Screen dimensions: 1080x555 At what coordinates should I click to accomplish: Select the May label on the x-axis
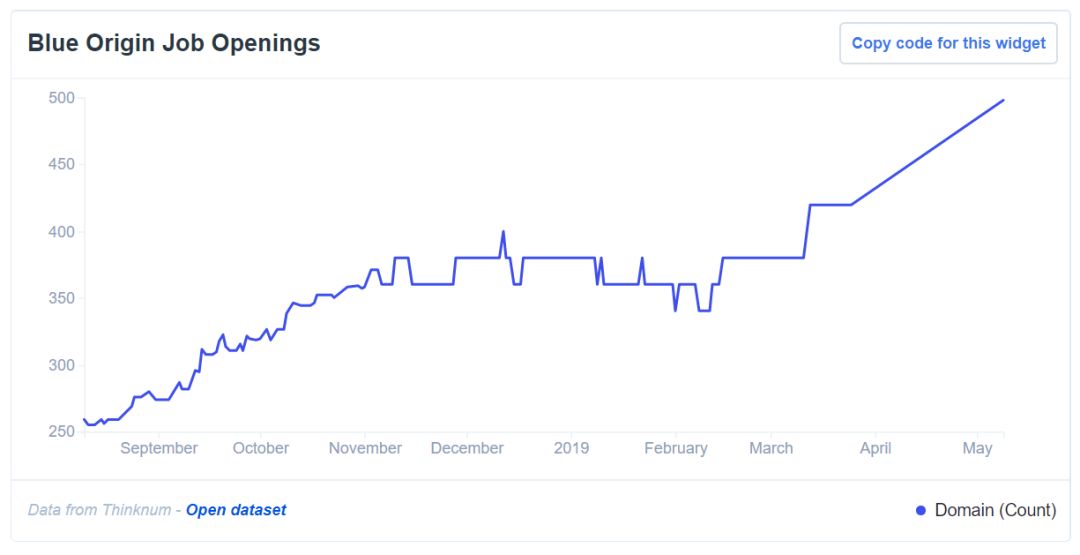point(977,448)
